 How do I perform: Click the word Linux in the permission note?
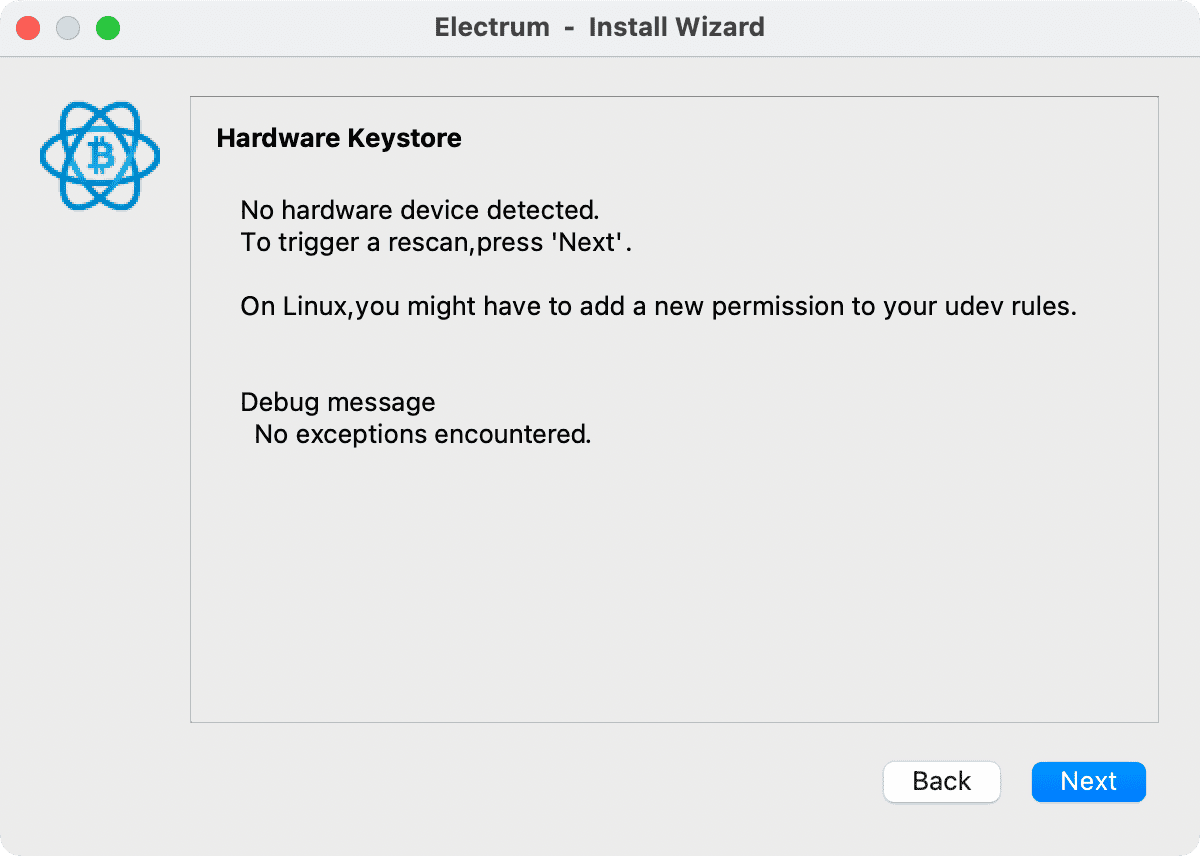pyautogui.click(x=313, y=306)
